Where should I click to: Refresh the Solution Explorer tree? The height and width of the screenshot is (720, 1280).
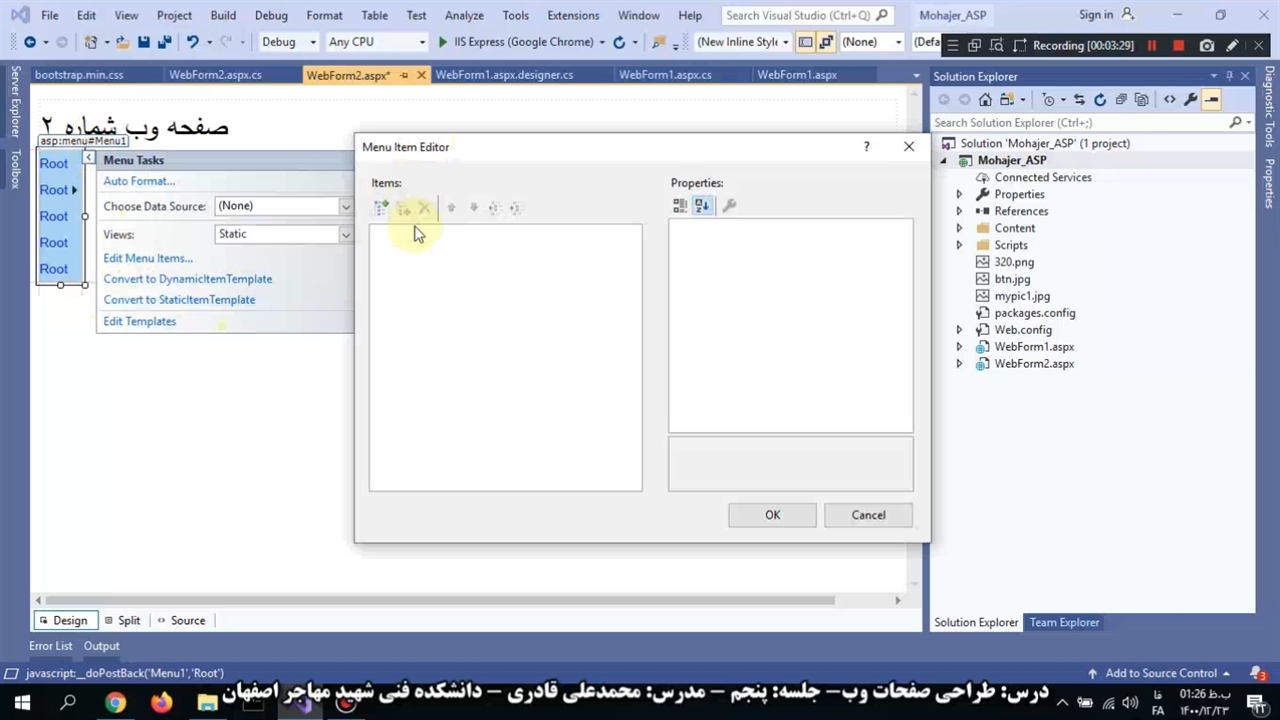(1100, 100)
